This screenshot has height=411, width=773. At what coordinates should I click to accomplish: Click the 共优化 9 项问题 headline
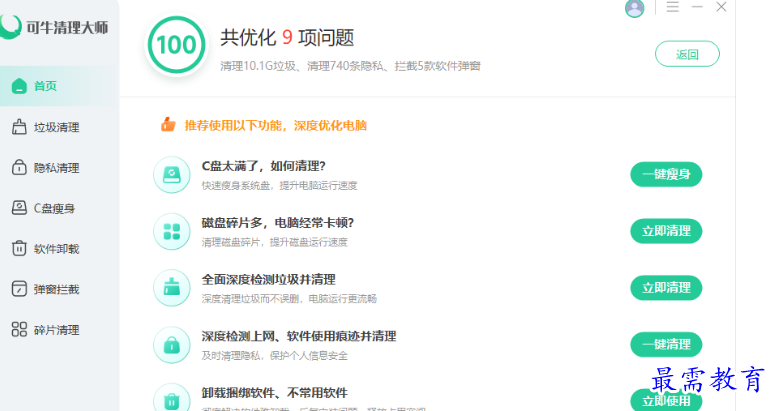287,38
